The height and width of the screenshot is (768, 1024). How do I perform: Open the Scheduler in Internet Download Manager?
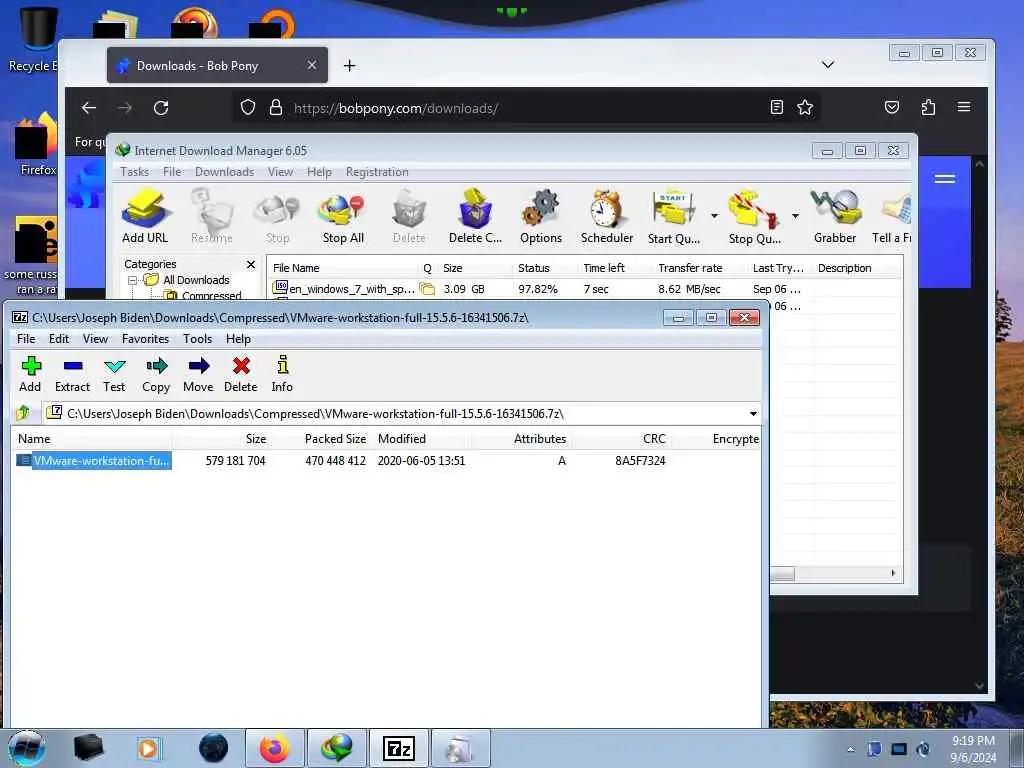coord(607,217)
